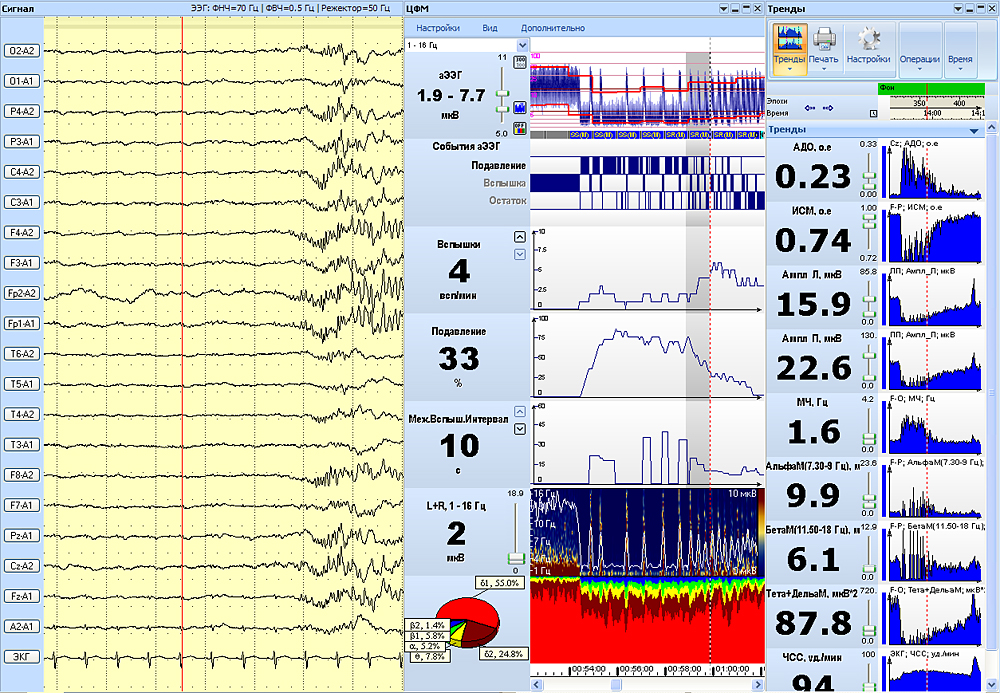The image size is (1000, 693).
Task: Open ЦФМ panel title dropdown arrow
Action: 724,9
